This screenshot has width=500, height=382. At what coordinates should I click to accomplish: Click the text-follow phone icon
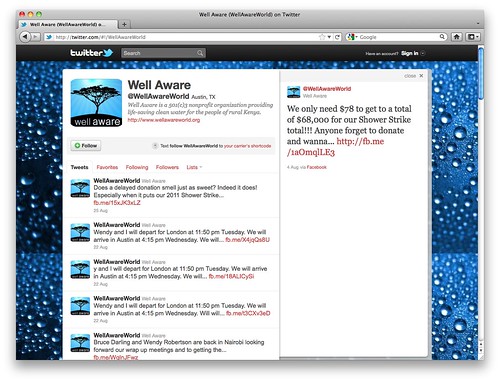pyautogui.click(x=155, y=146)
